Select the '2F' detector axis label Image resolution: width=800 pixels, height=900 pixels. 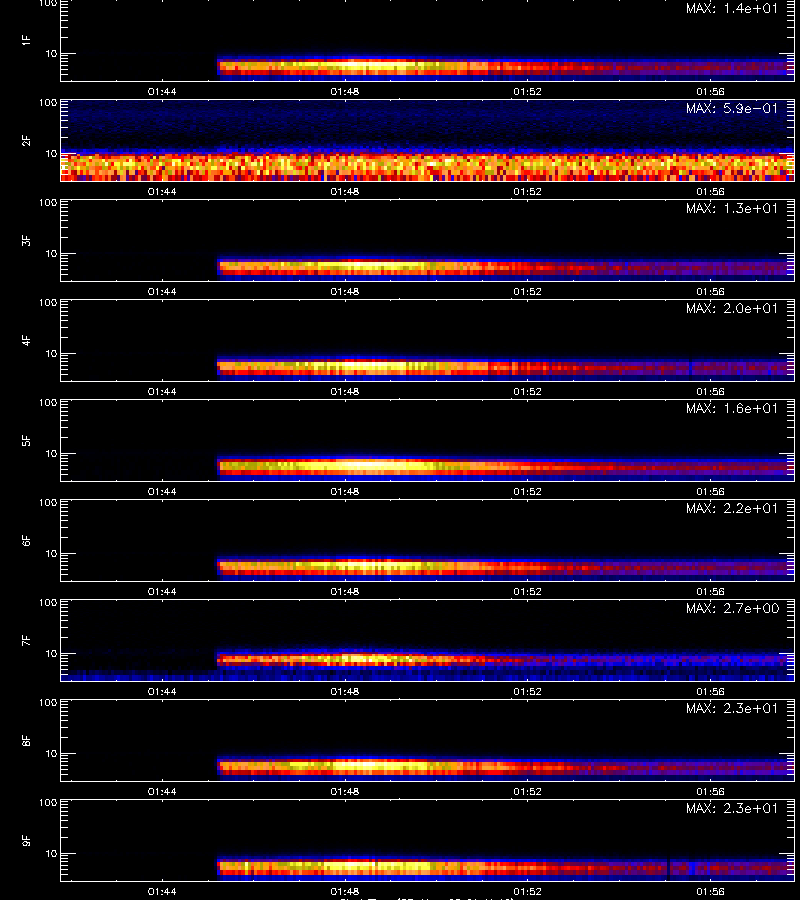(x=26, y=140)
